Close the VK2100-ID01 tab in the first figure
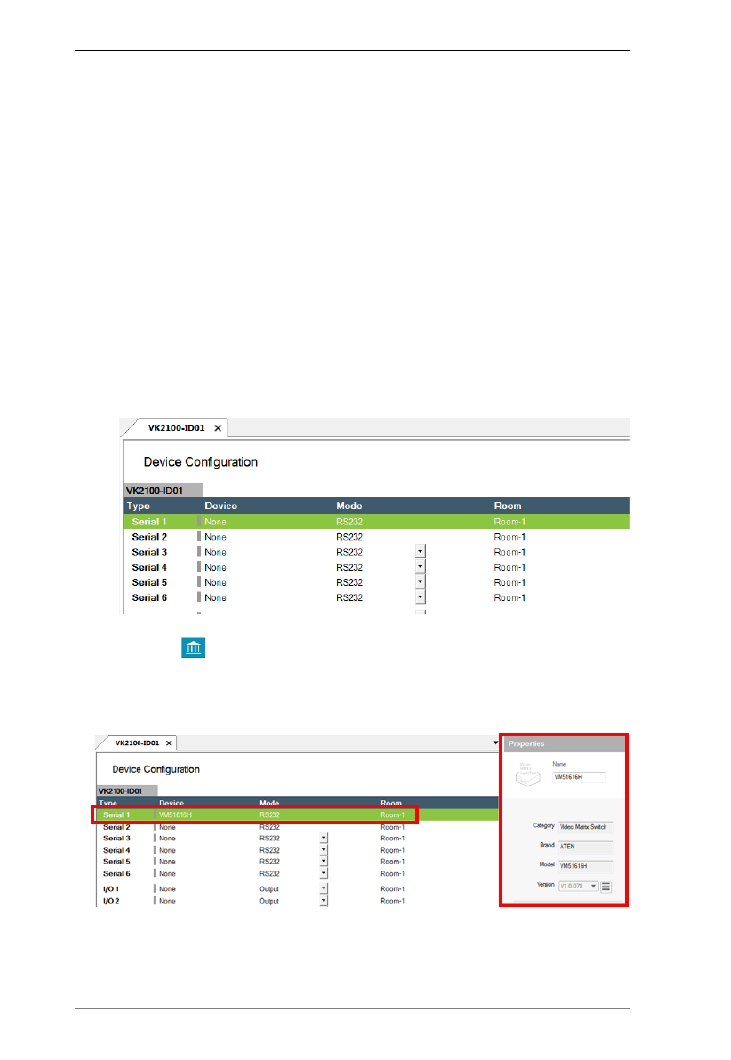Viewport: 731px width, 1060px height. pos(218,428)
